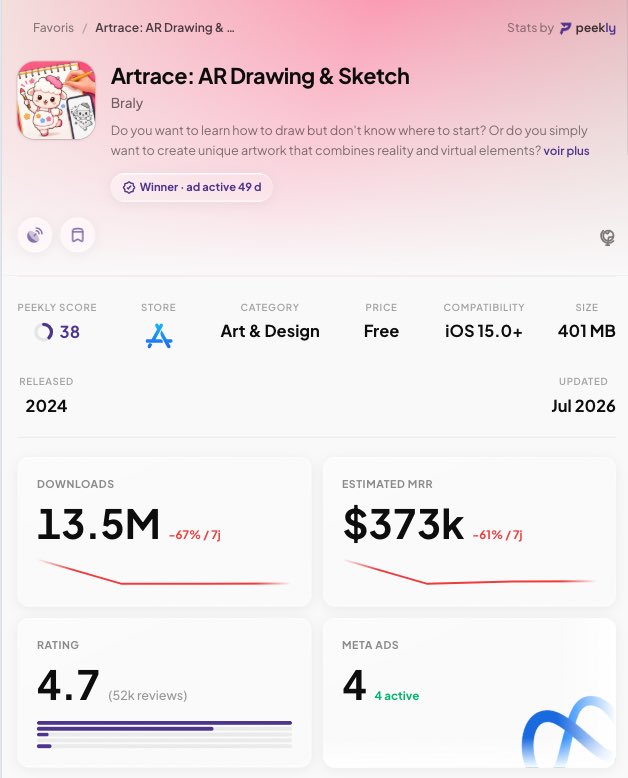Click the iOS 15.0+ compatibility value
This screenshot has width=628, height=778.
(x=484, y=331)
